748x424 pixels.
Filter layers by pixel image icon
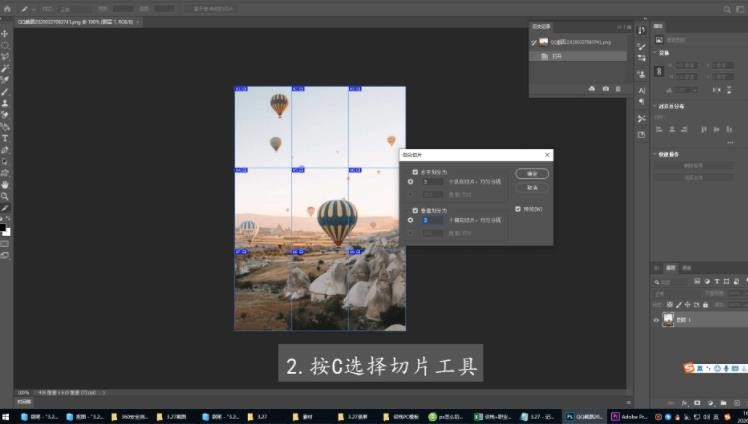(697, 282)
